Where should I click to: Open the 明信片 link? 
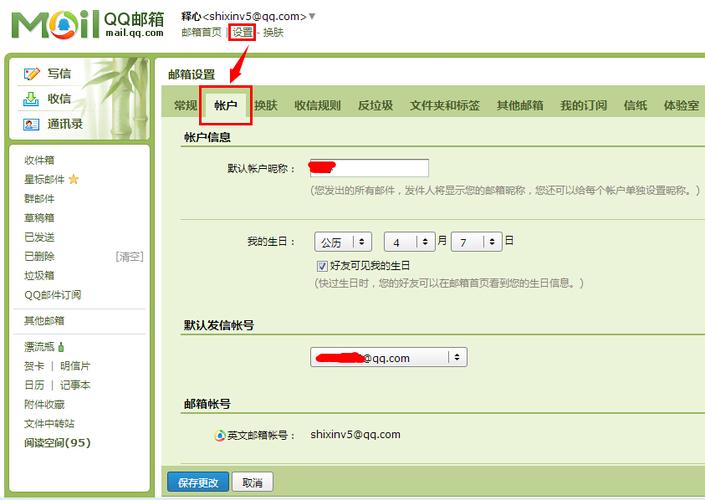(x=75, y=366)
